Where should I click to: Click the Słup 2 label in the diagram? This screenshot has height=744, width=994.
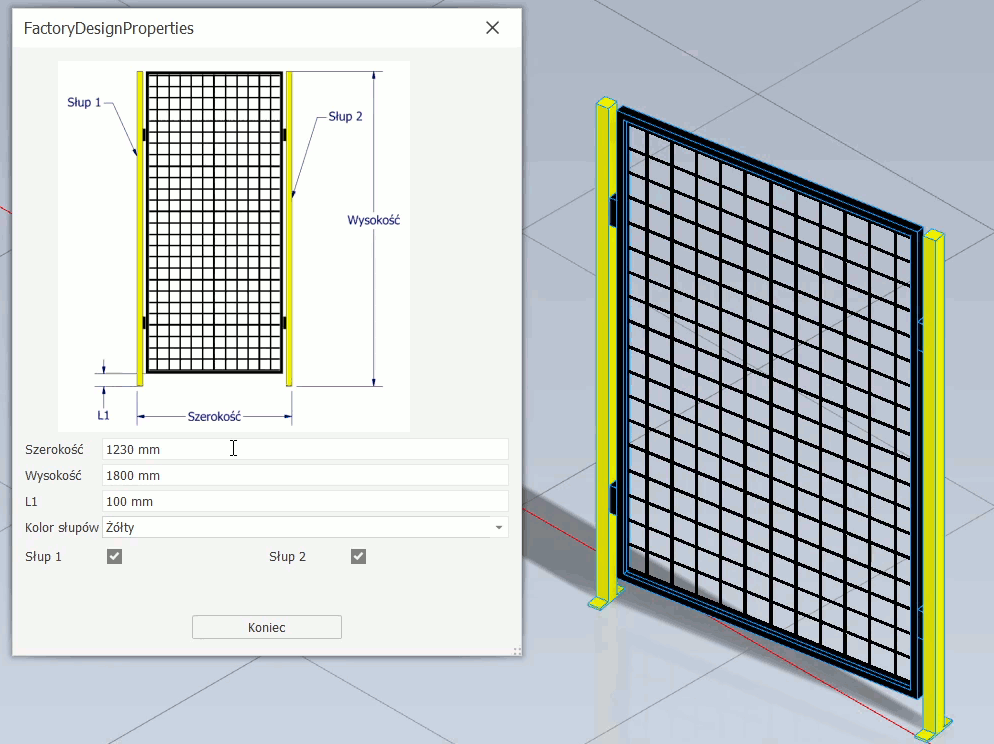[345, 117]
